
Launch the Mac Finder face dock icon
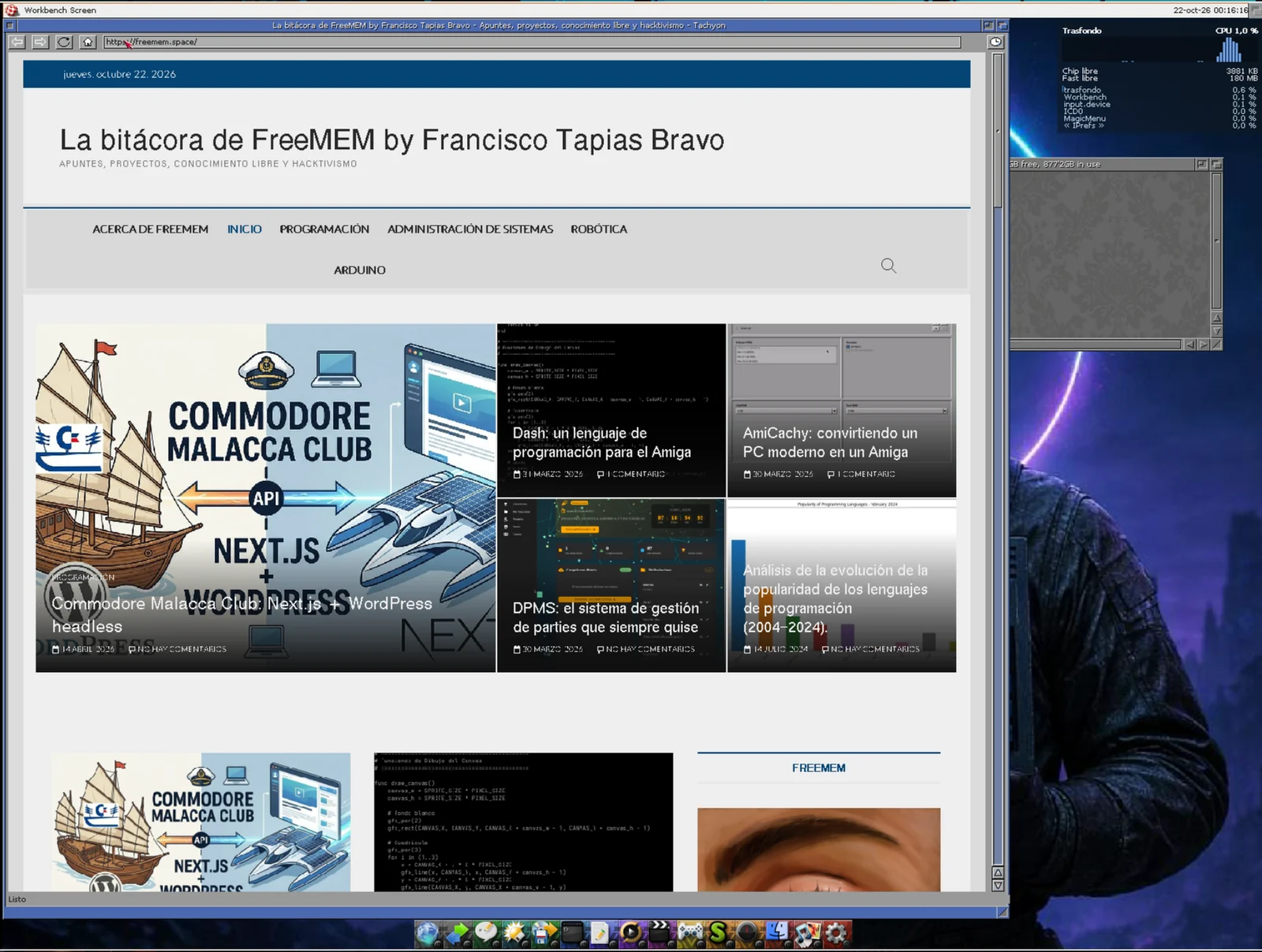[x=777, y=934]
